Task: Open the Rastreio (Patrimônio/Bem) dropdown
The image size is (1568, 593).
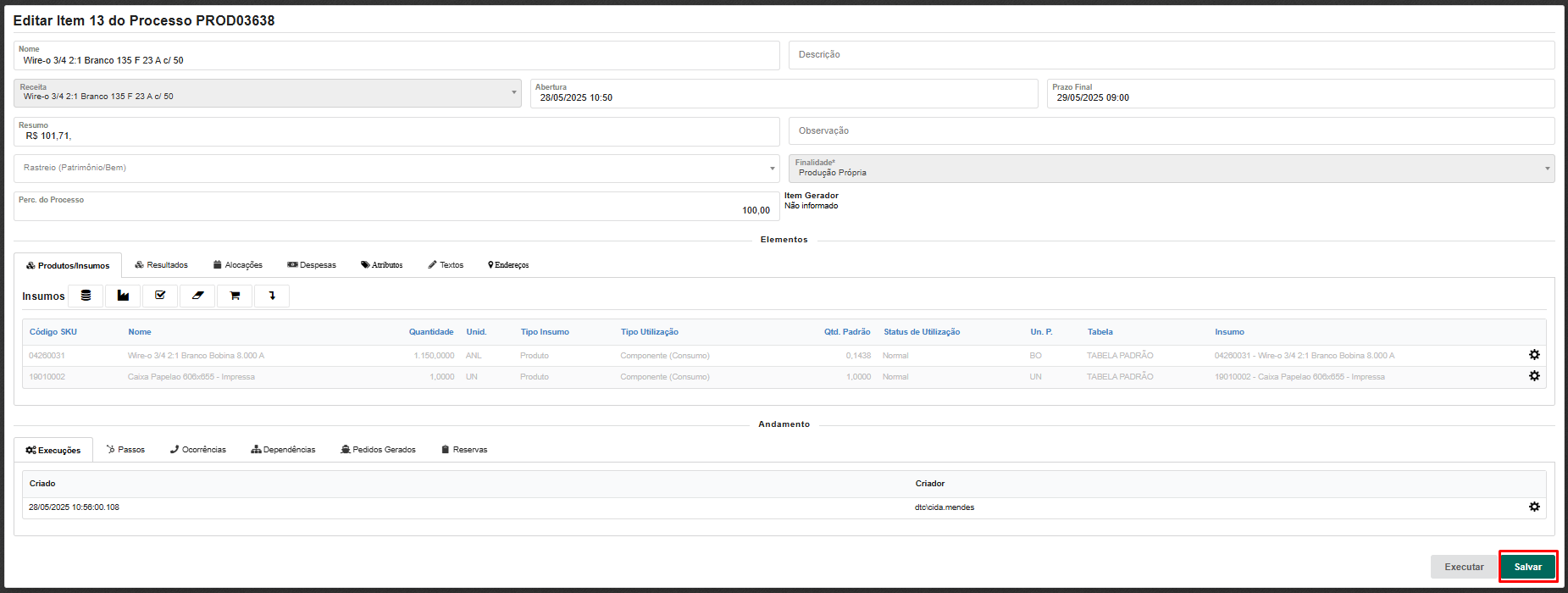Action: [x=396, y=169]
